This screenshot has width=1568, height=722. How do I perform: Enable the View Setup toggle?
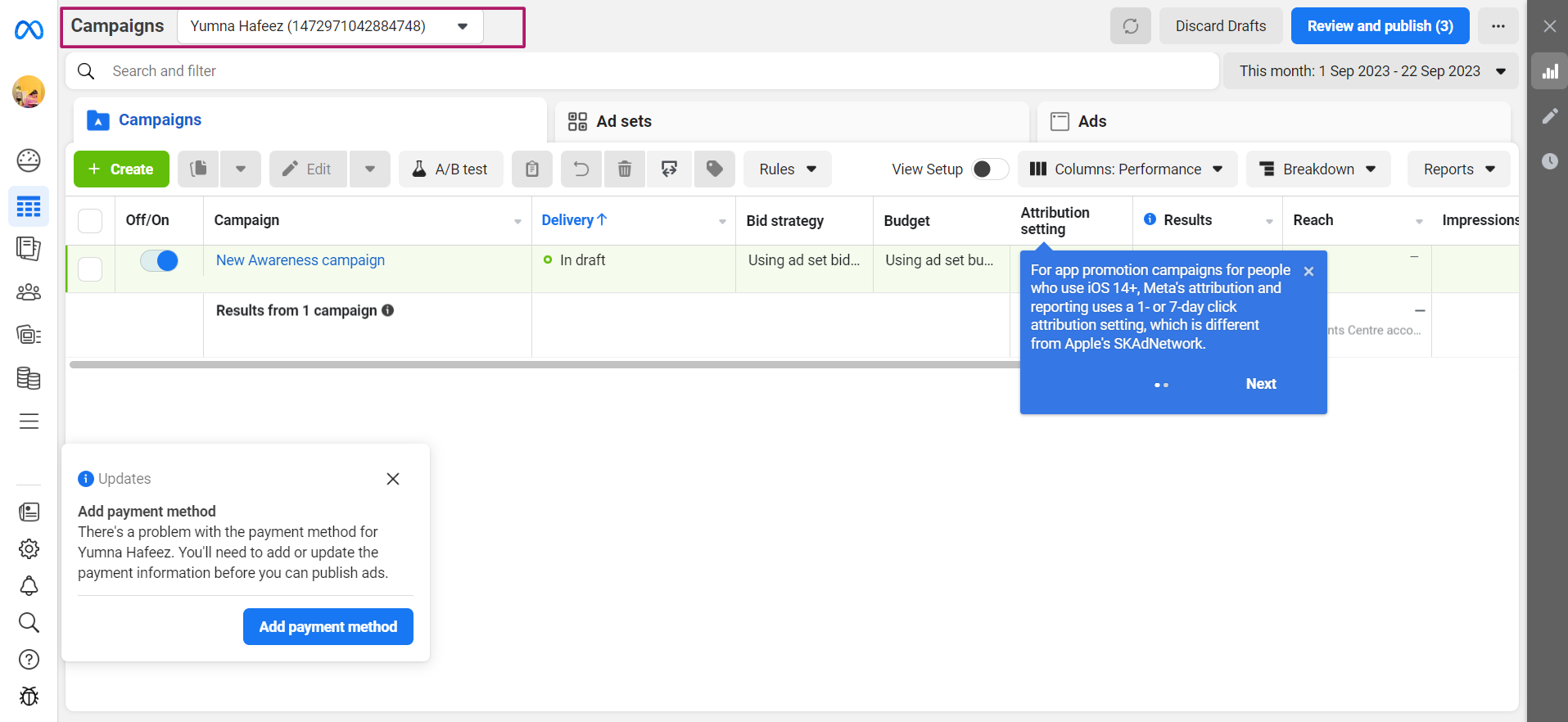(x=989, y=169)
